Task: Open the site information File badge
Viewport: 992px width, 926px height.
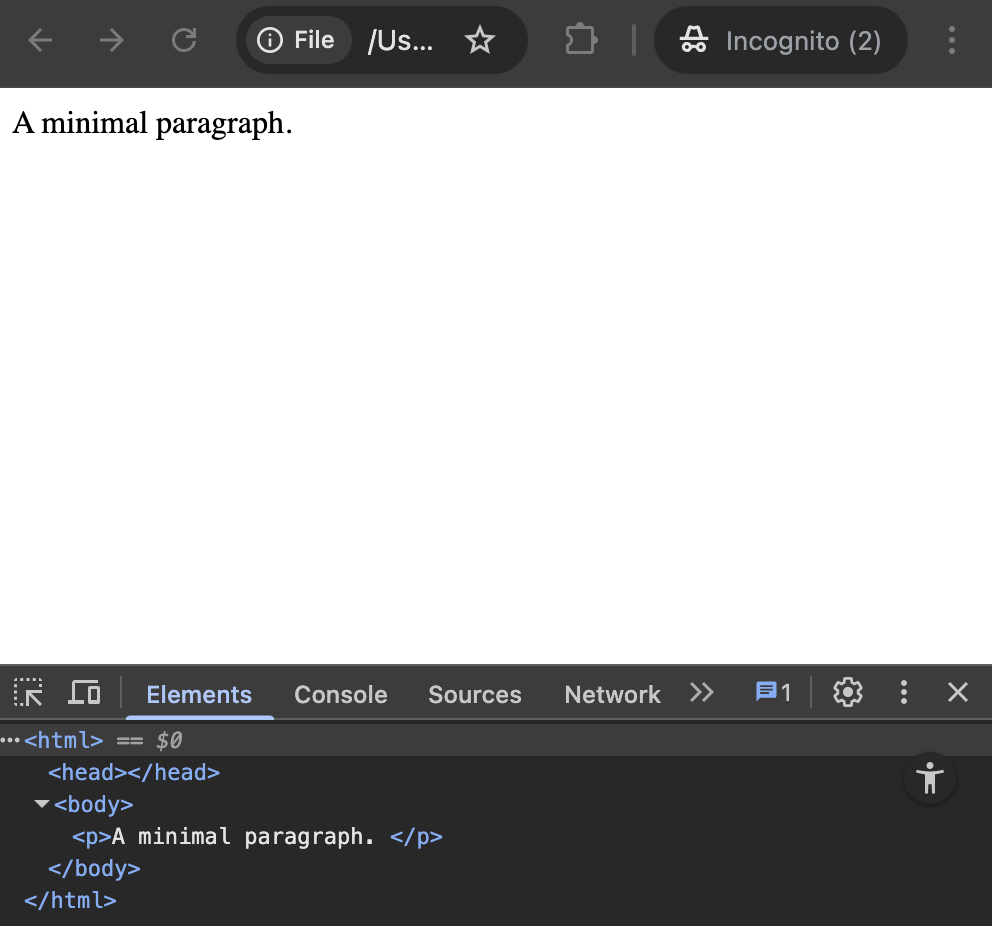Action: (297, 40)
